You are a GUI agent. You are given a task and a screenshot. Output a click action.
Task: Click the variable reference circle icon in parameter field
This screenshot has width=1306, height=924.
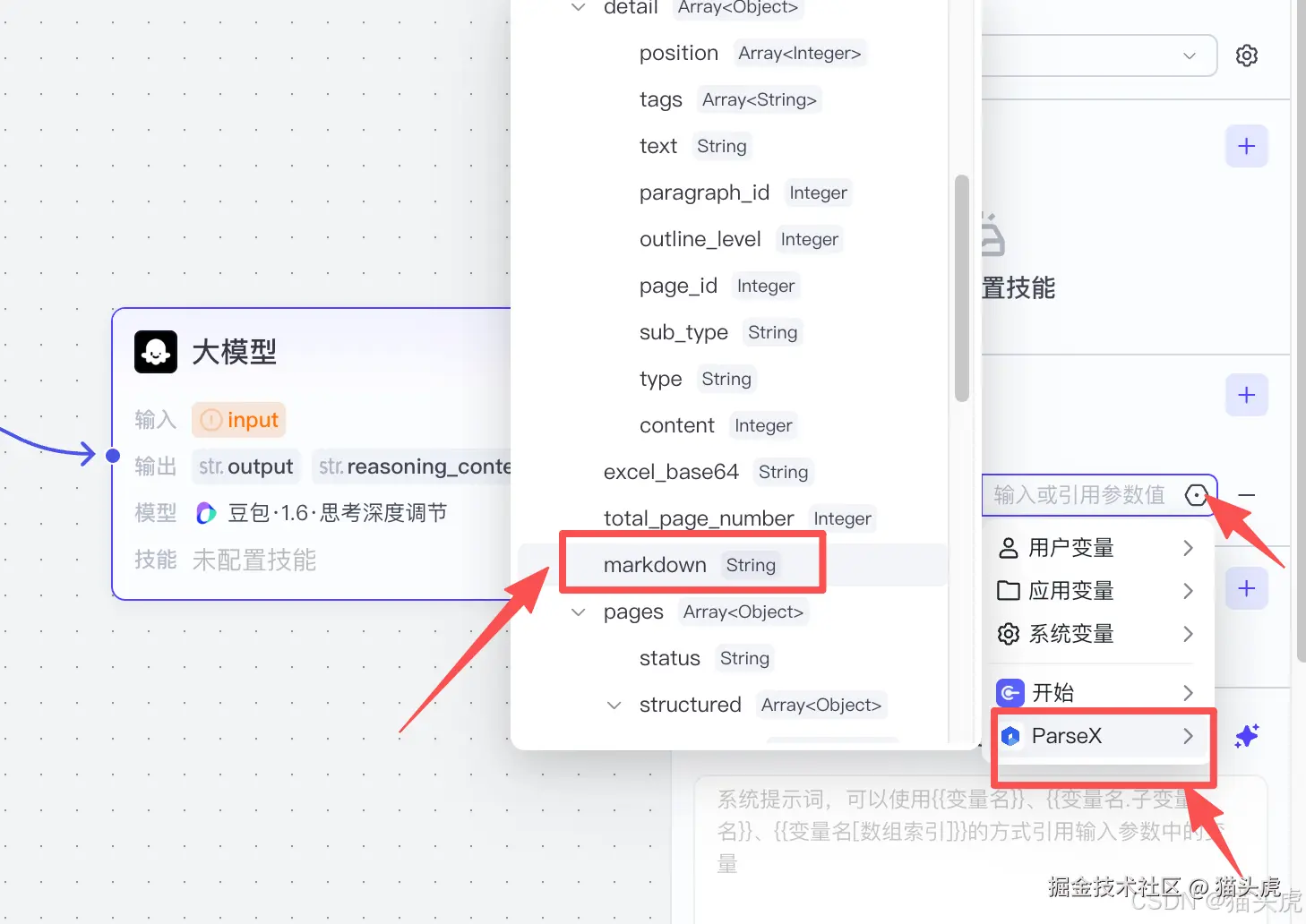pyautogui.click(x=1197, y=495)
